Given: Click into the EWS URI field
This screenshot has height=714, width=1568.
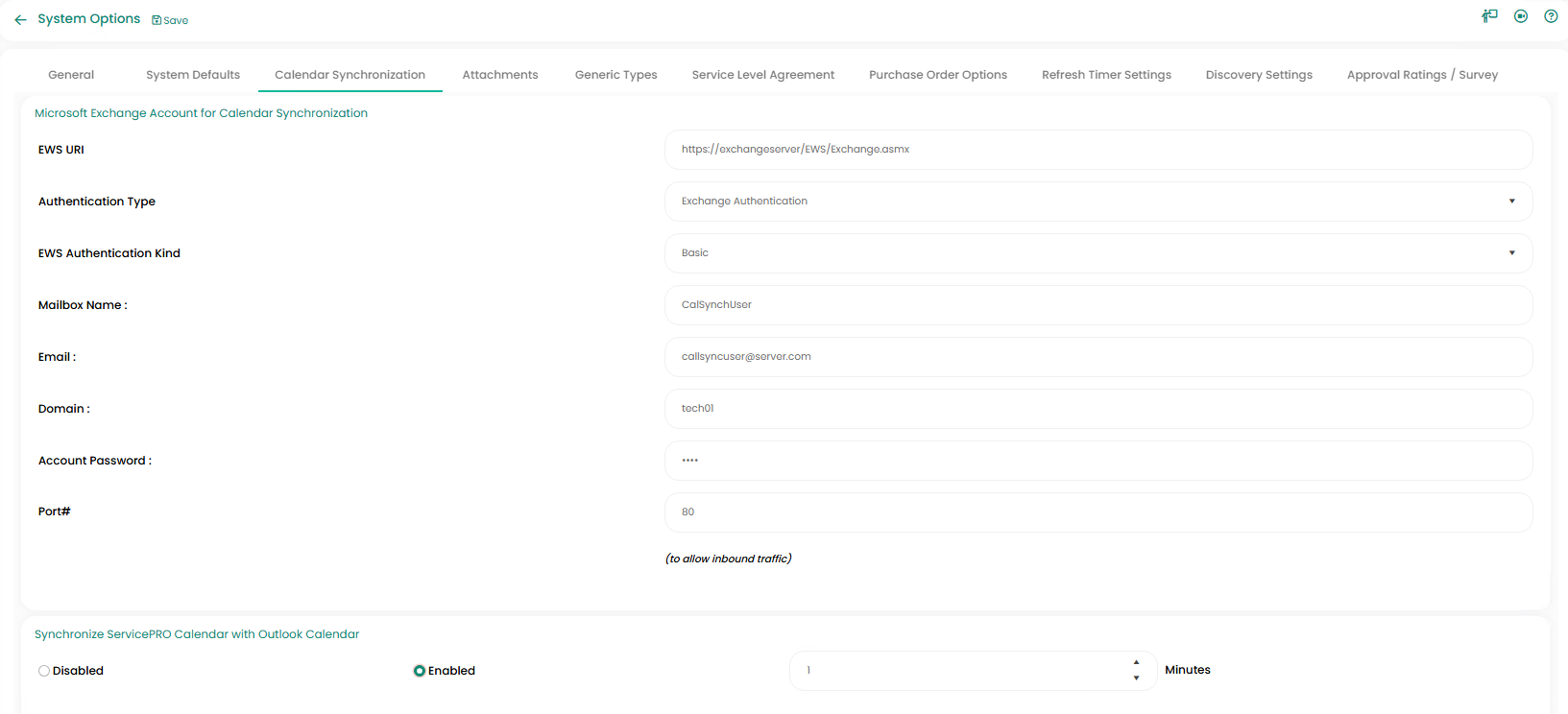Looking at the screenshot, I should coord(1098,150).
